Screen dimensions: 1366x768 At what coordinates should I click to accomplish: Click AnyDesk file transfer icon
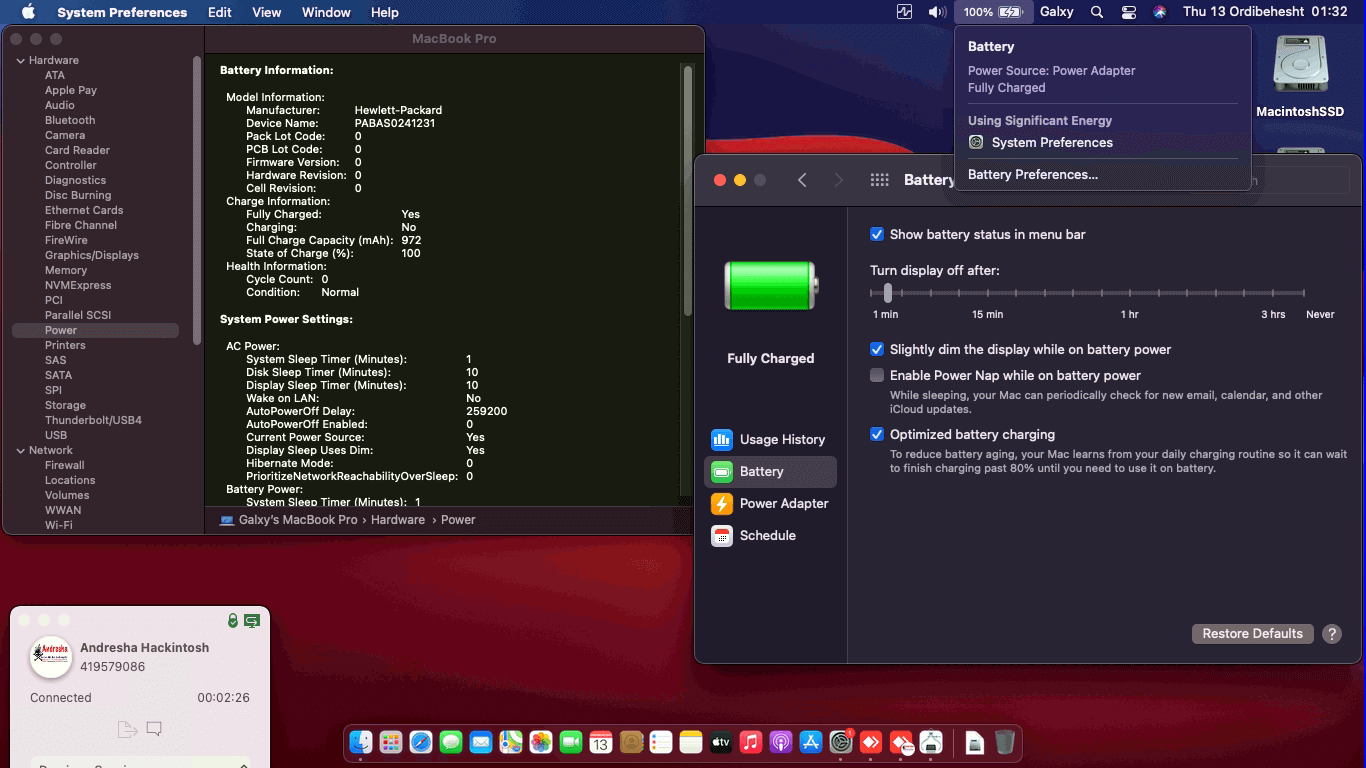click(x=127, y=729)
